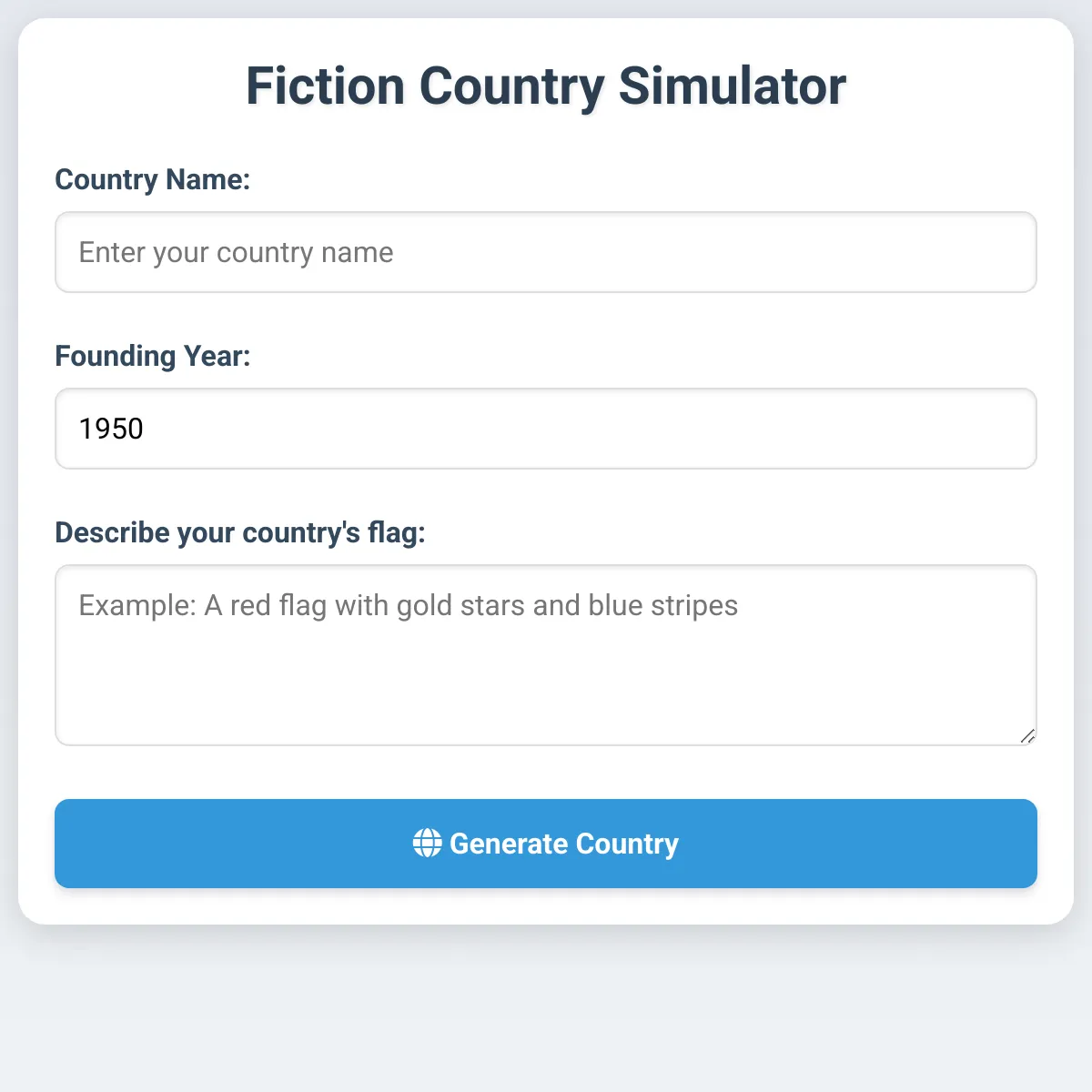Click the Country Name label
This screenshot has height=1092, width=1092.
pos(152,179)
